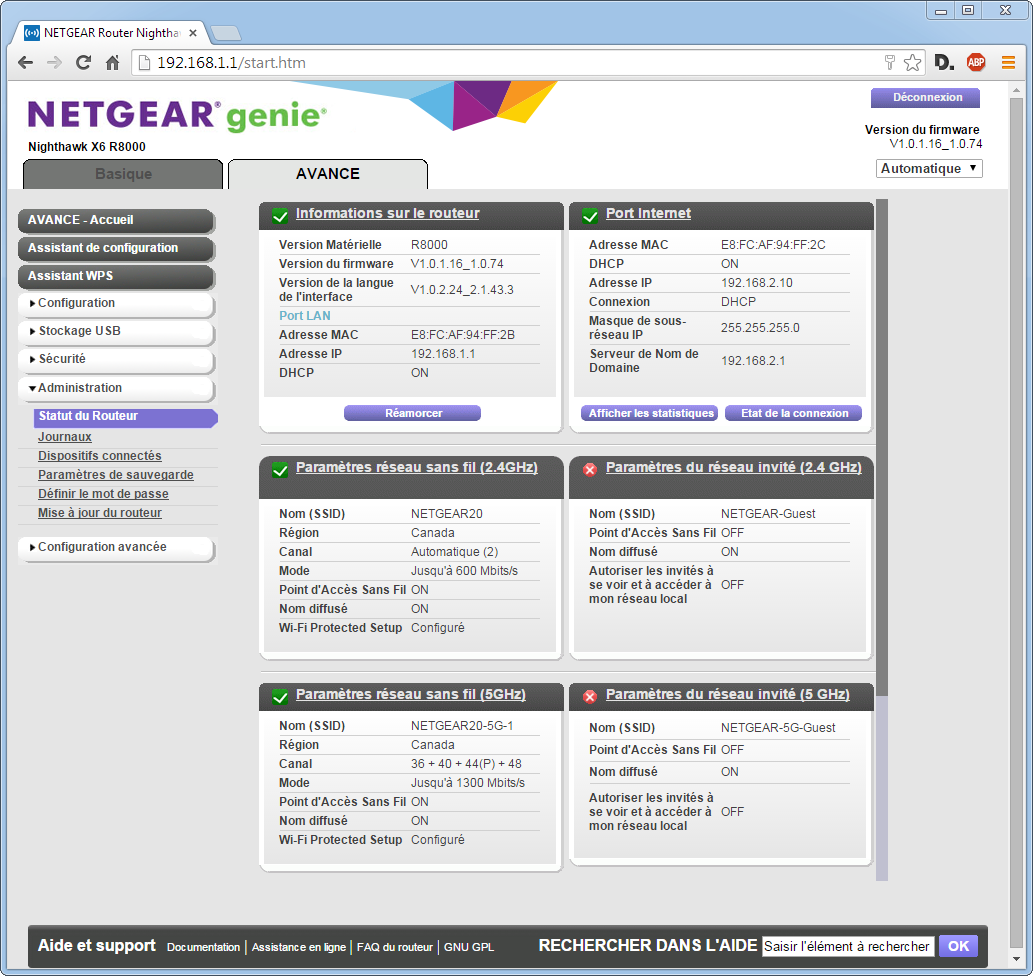Screen dimensions: 1033x976
Task: Click the Déconnexion button
Action: [926, 98]
